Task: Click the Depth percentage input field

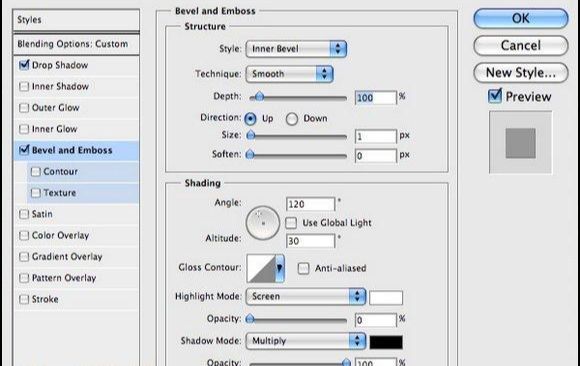Action: 375,98
